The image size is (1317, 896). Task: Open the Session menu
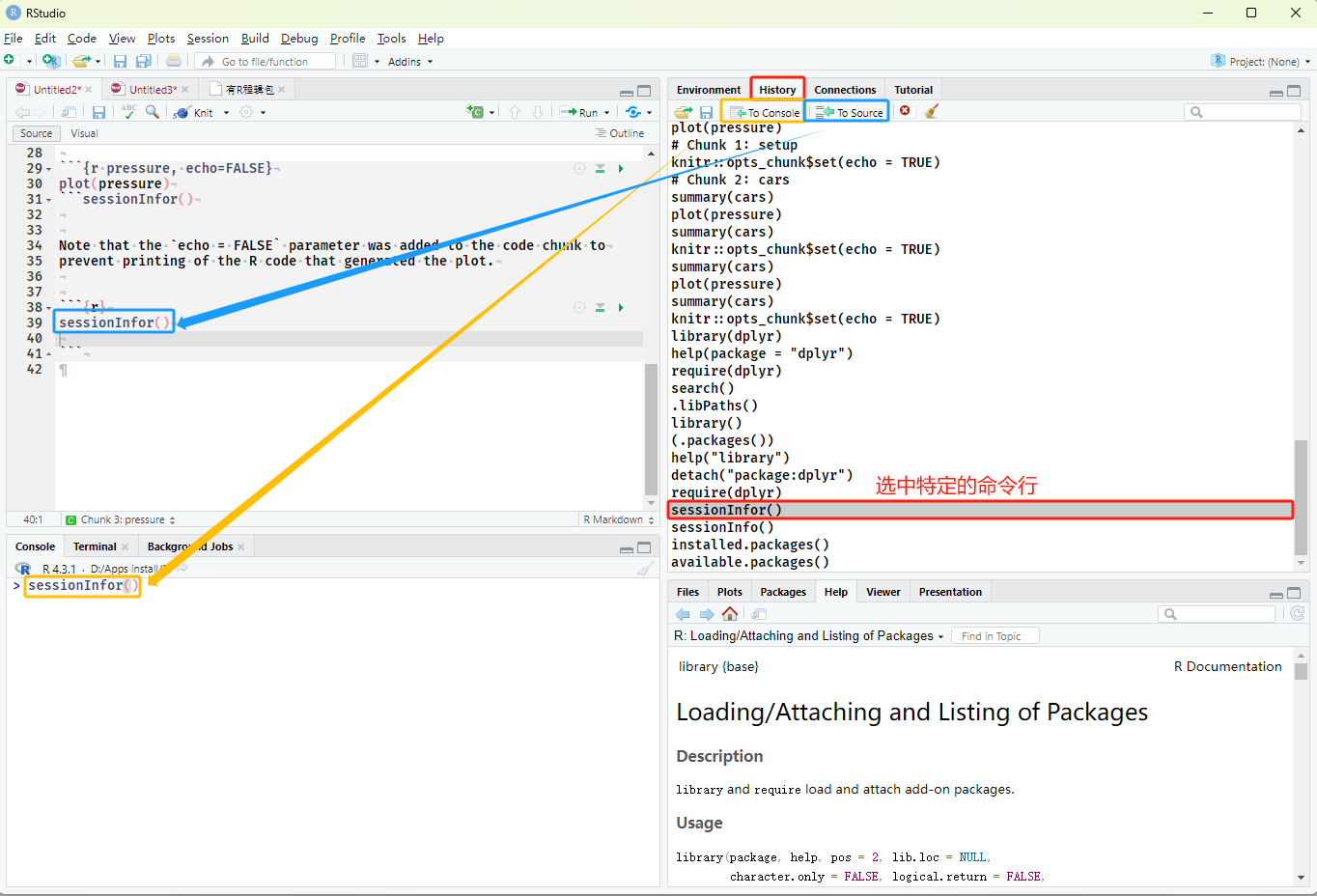(208, 39)
